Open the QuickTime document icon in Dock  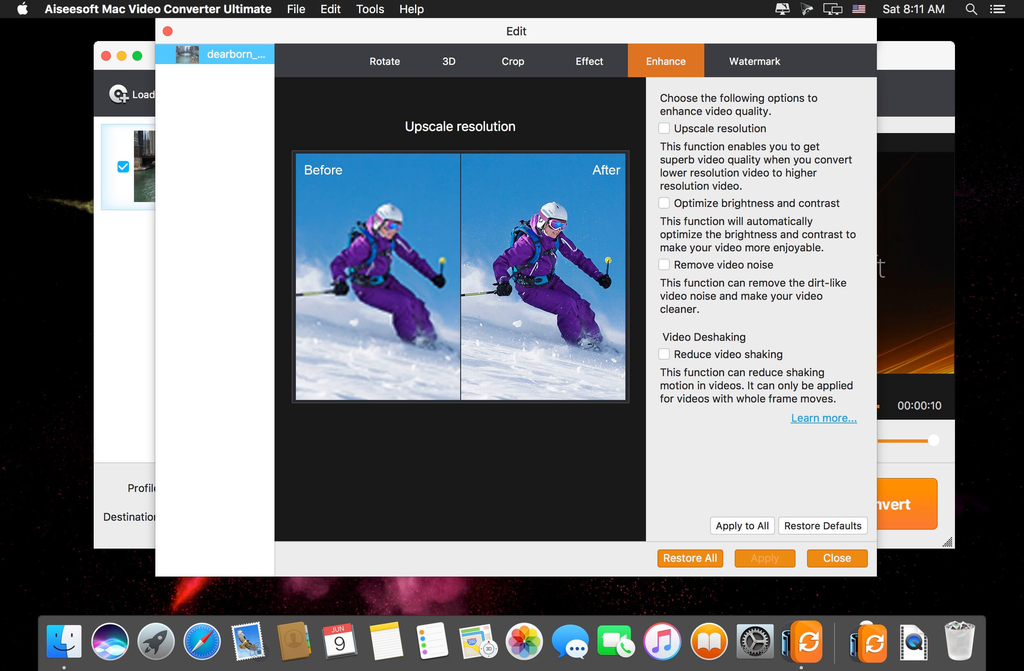click(x=913, y=642)
